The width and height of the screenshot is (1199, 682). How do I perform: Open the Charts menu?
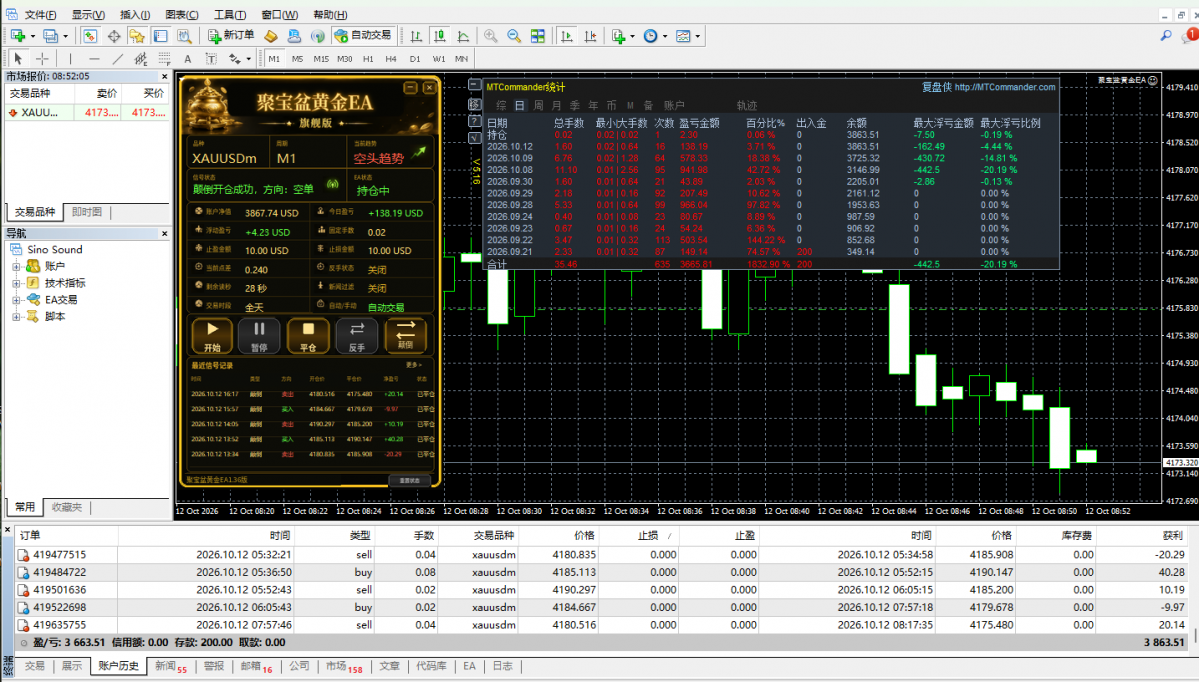point(181,15)
